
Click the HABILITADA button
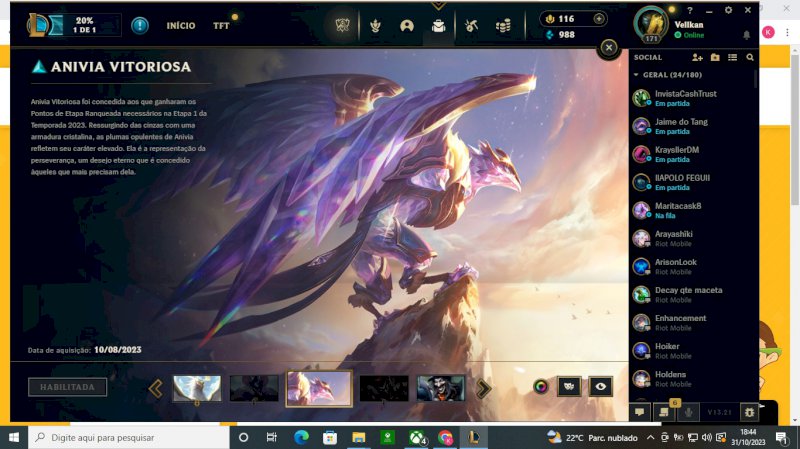pyautogui.click(x=68, y=387)
